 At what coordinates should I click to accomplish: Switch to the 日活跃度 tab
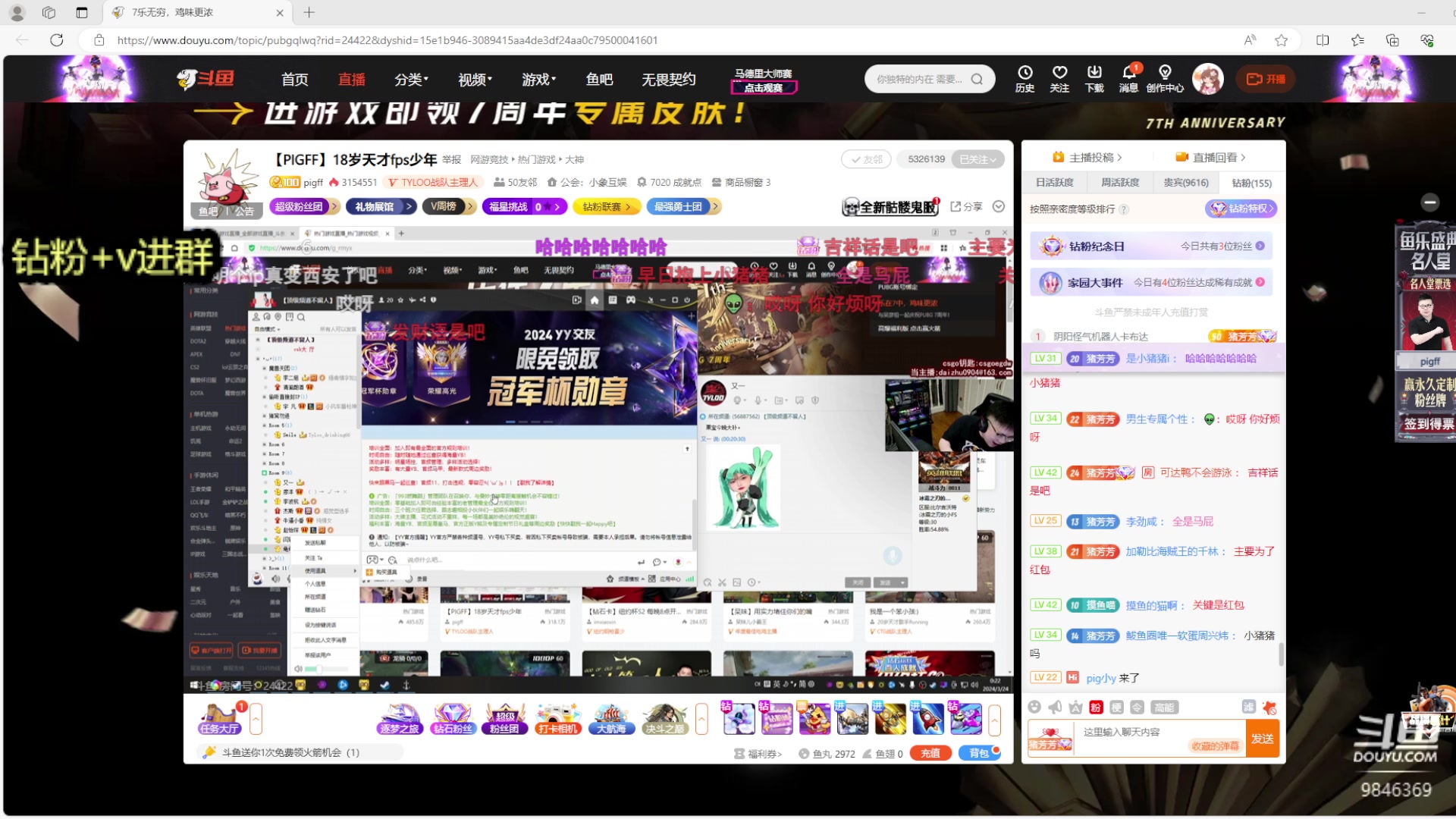click(x=1054, y=183)
